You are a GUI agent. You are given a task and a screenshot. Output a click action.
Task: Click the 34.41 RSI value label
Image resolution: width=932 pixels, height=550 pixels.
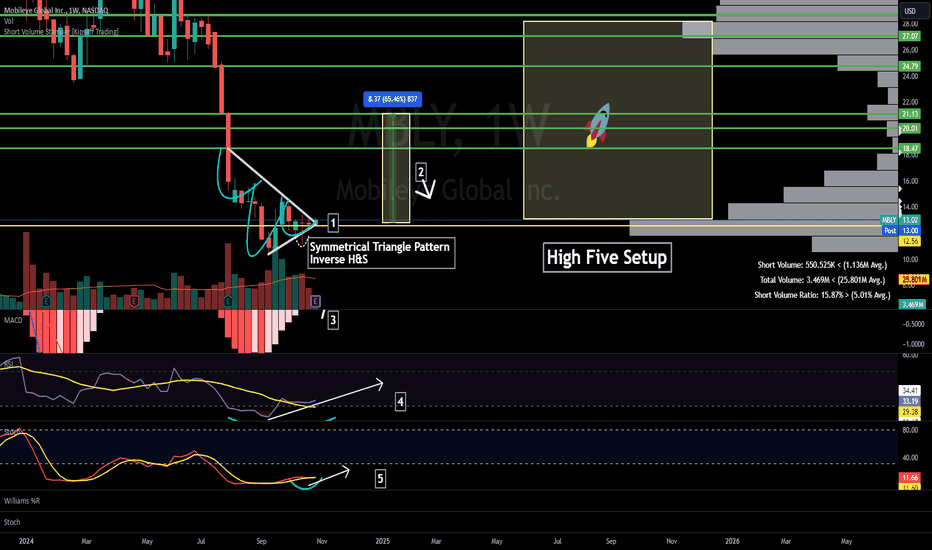click(910, 391)
